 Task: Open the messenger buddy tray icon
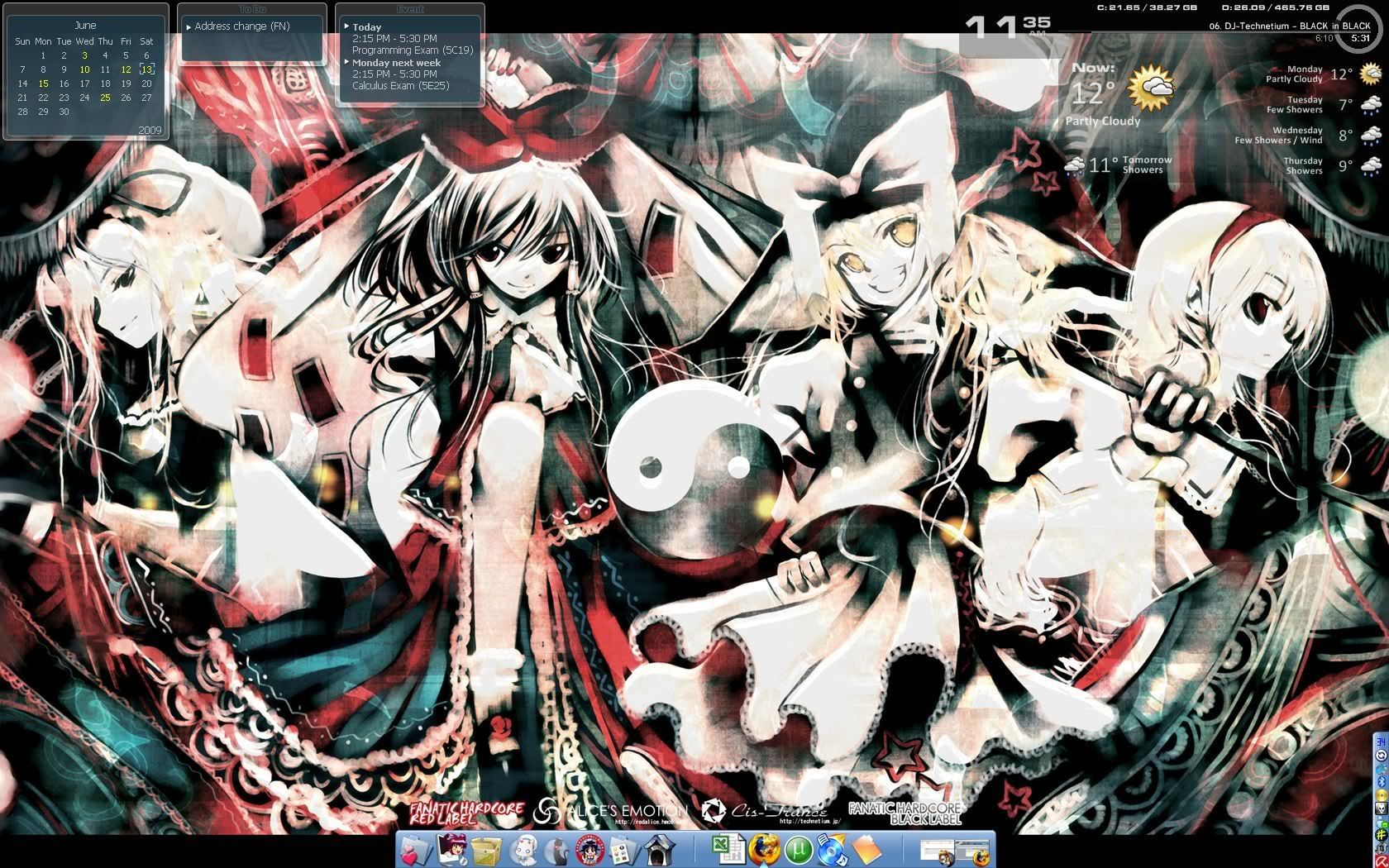pyautogui.click(x=1382, y=823)
